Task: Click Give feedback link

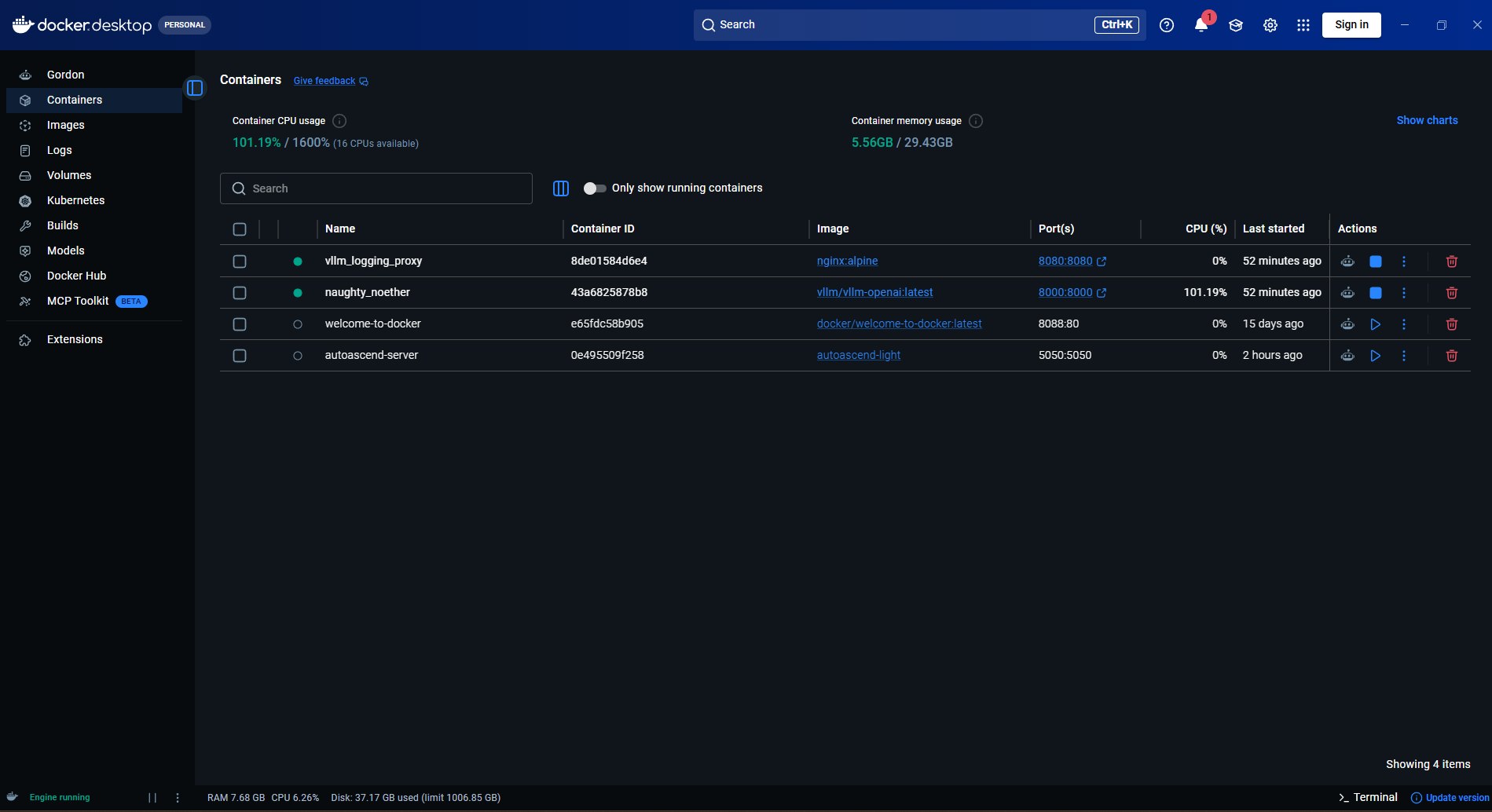Action: pyautogui.click(x=331, y=81)
